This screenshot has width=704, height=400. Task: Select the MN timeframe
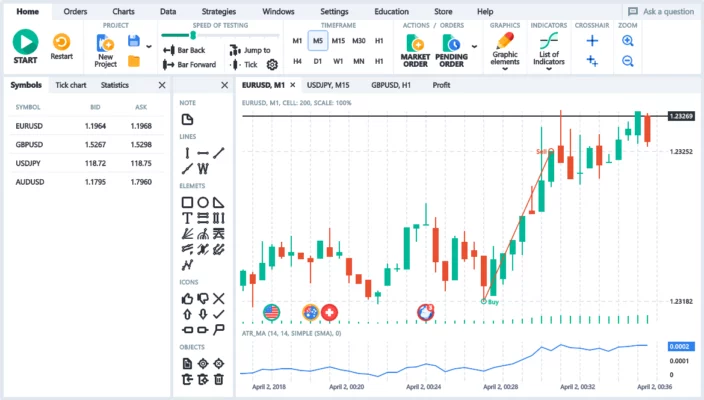(x=359, y=61)
